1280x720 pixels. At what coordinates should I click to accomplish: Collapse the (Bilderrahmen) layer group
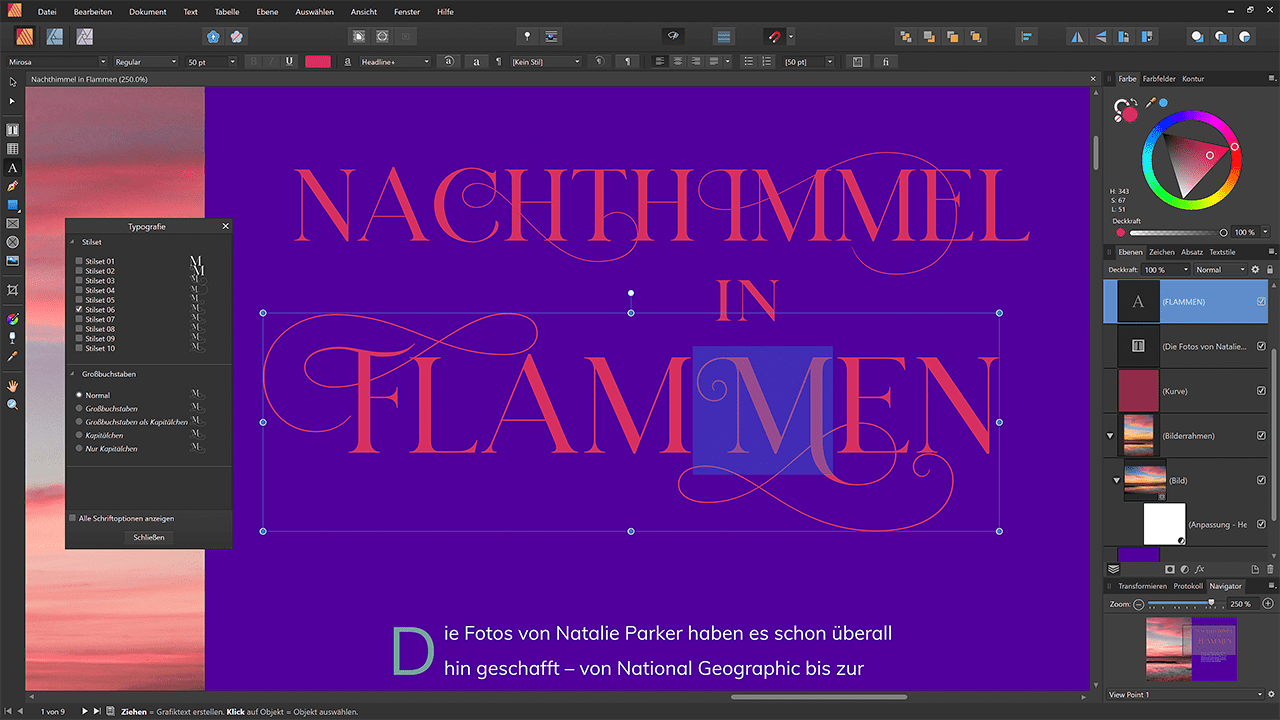1110,436
